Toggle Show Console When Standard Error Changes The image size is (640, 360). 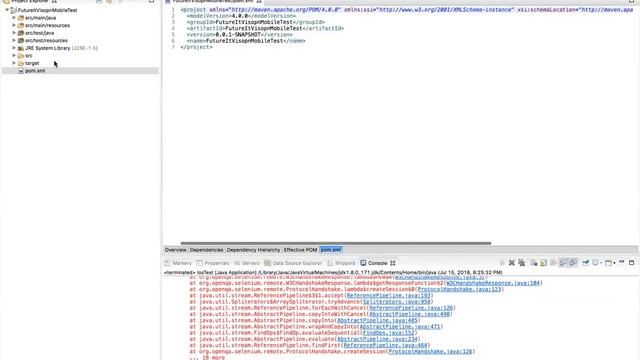point(573,263)
